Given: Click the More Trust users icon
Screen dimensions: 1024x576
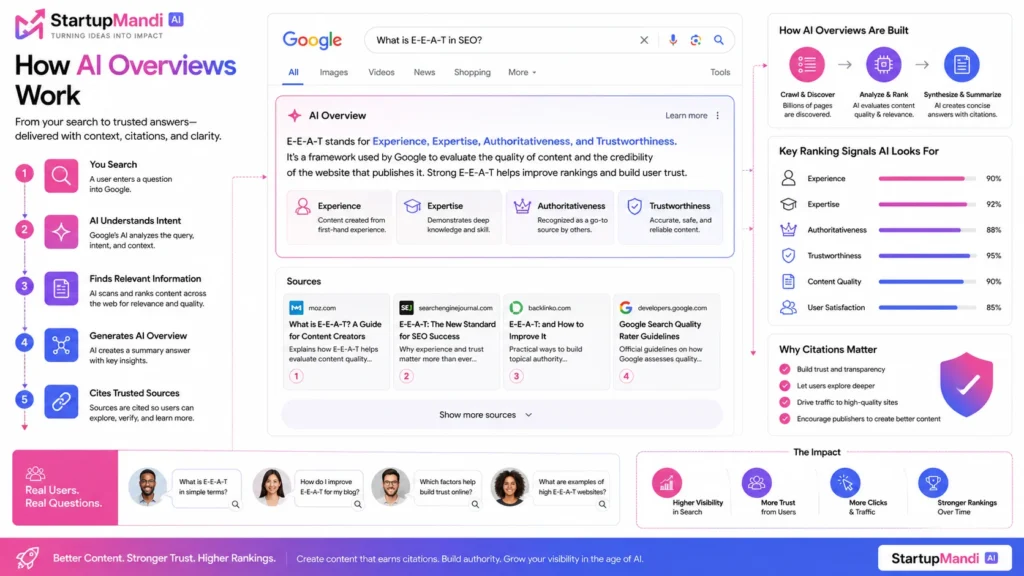Looking at the screenshot, I should [x=756, y=483].
